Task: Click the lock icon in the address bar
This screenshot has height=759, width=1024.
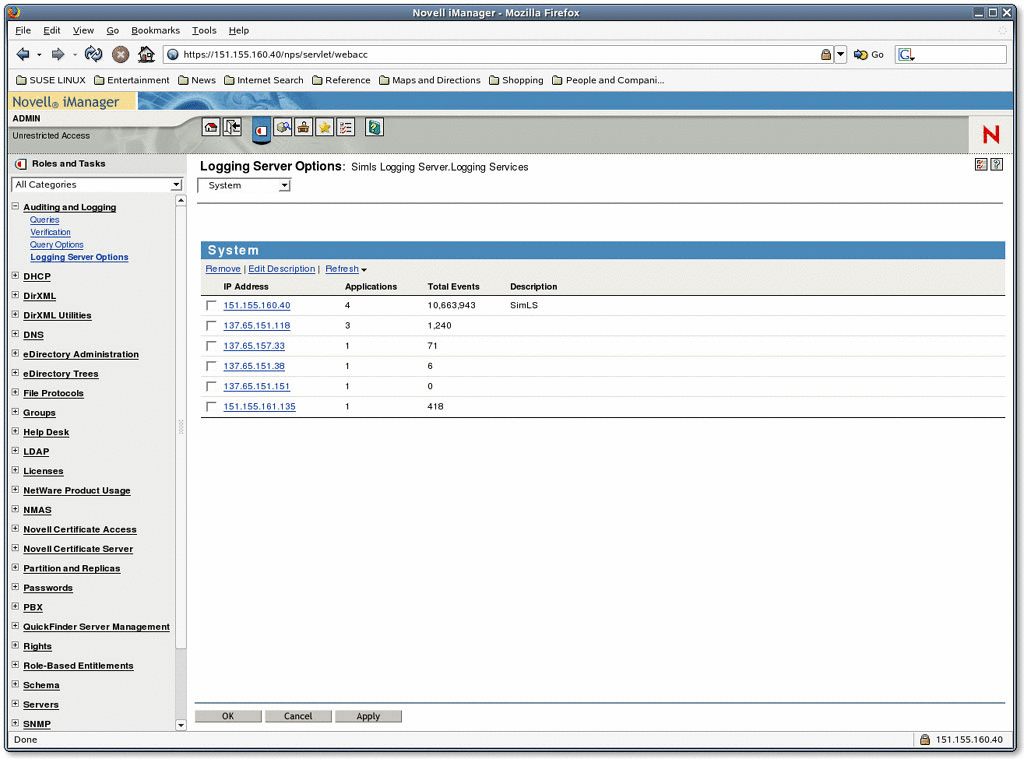Action: pyautogui.click(x=826, y=55)
